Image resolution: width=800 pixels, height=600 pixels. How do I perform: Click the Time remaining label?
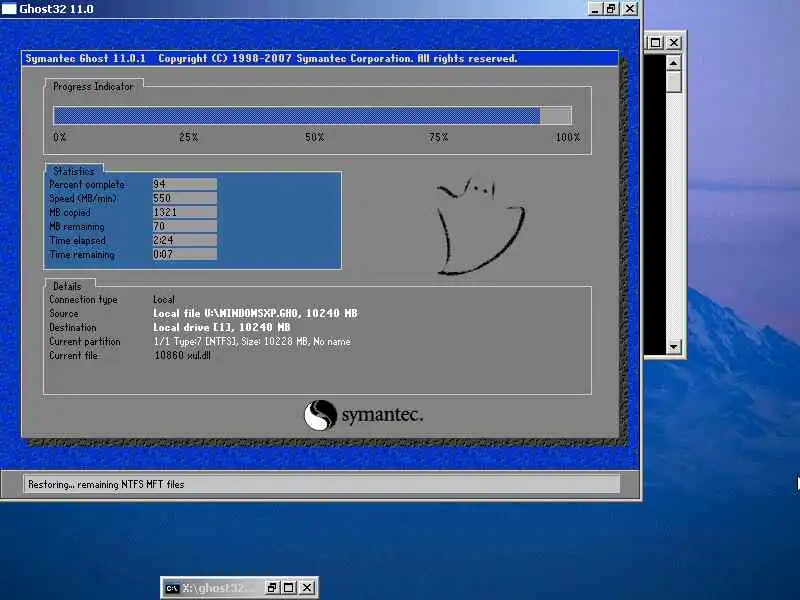(x=82, y=254)
